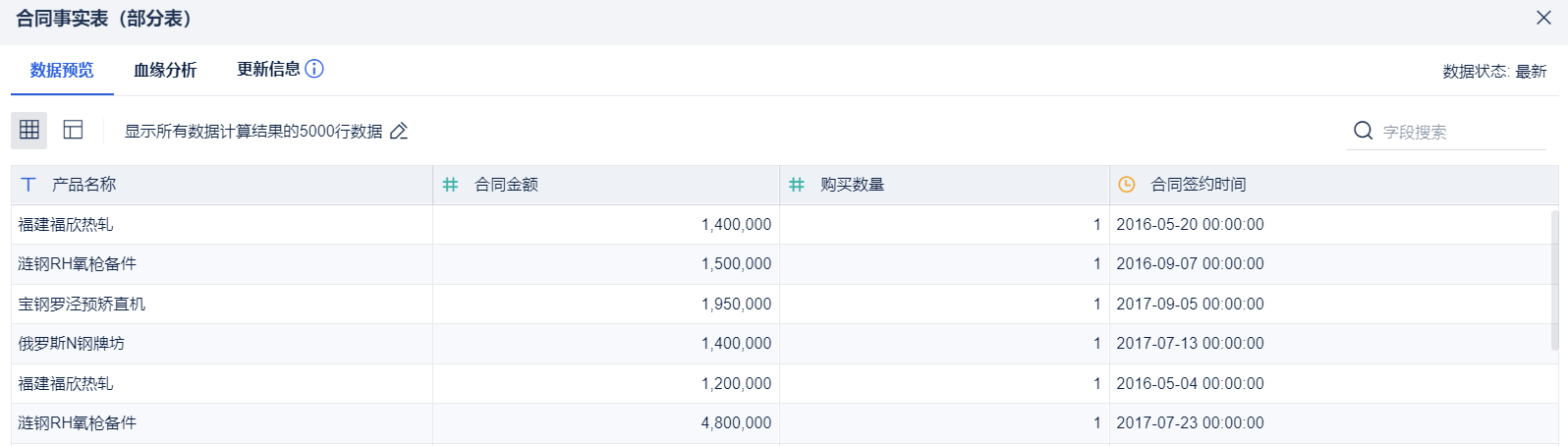1568x446 pixels.
Task: Close the 合同事实表 preview panel
Action: coord(1543,18)
